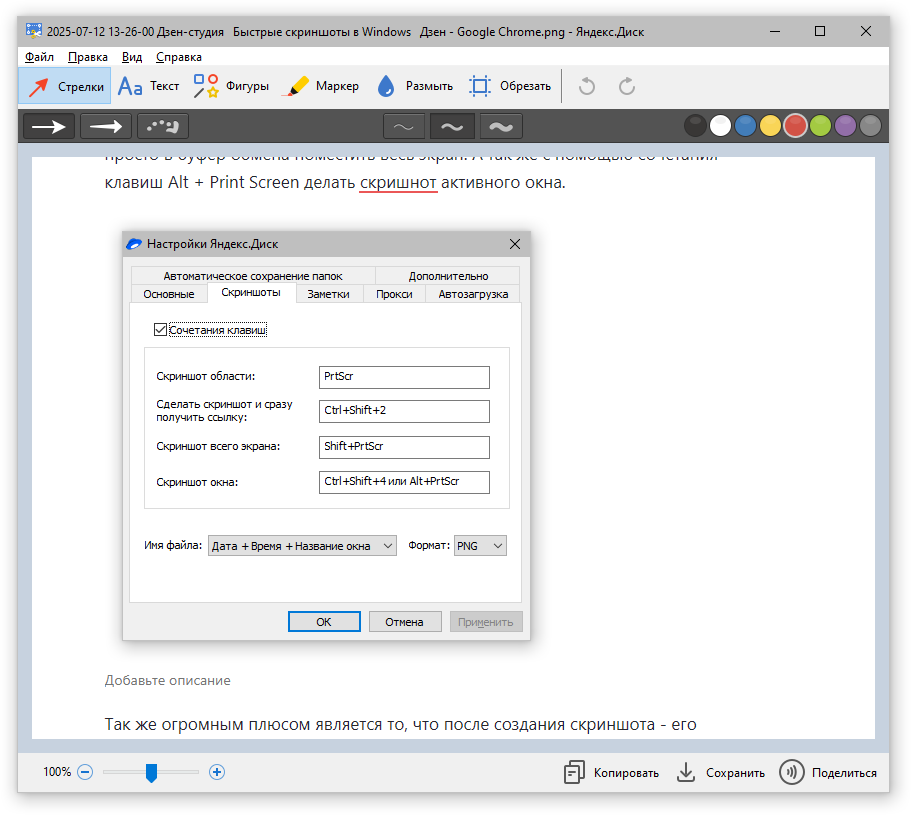Image resolution: width=911 pixels, height=815 pixels.
Task: Open the Фигуры shapes tool
Action: coord(231,86)
